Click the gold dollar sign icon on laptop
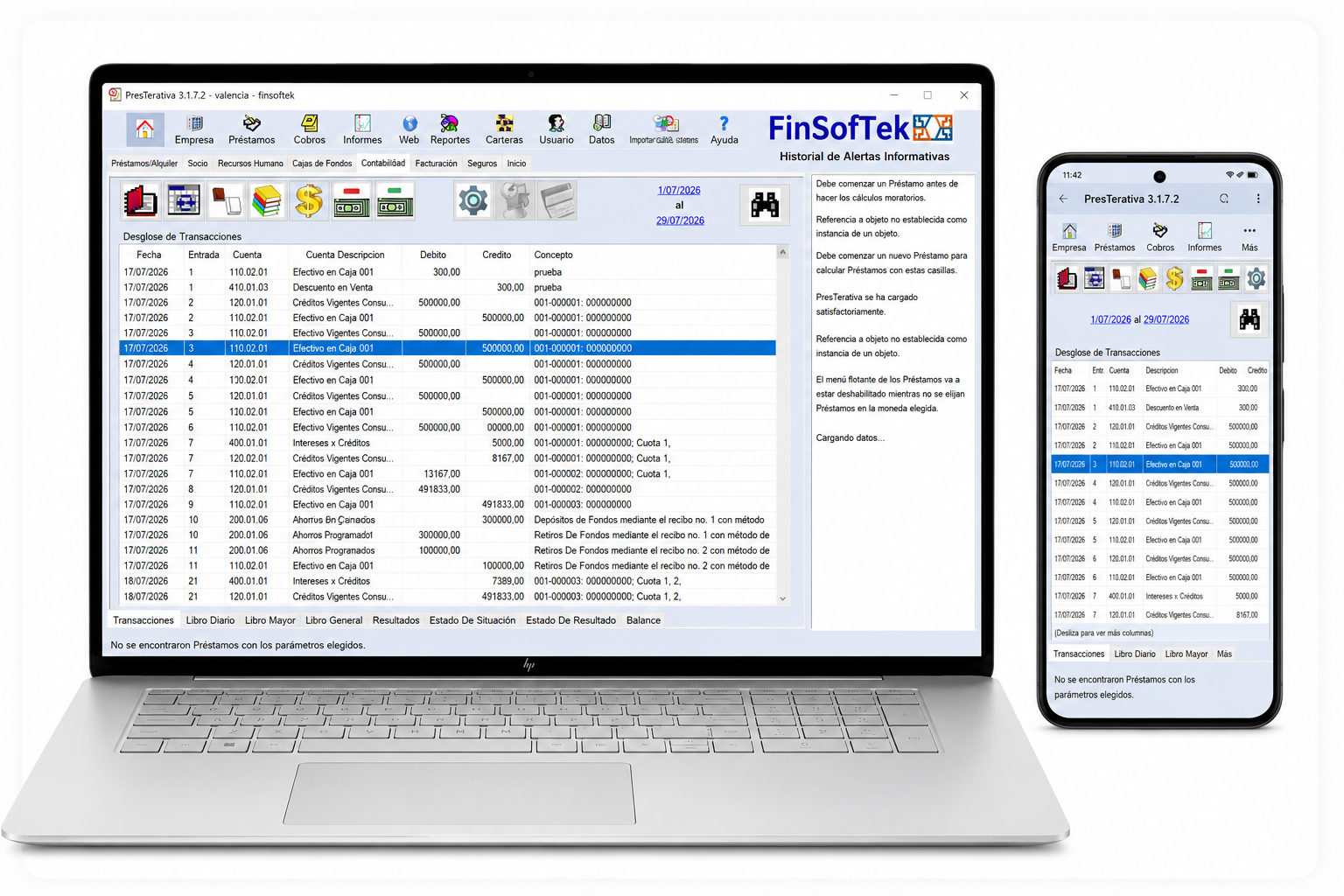The image size is (1344, 896). click(309, 200)
